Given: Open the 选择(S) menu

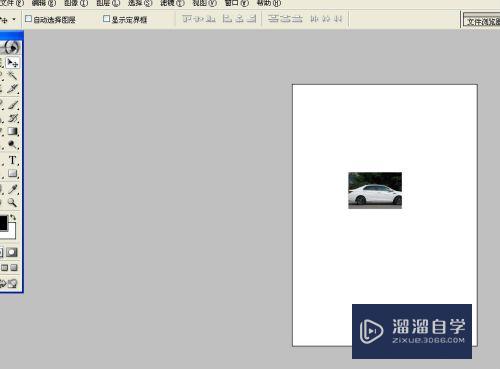Looking at the screenshot, I should tap(140, 3).
